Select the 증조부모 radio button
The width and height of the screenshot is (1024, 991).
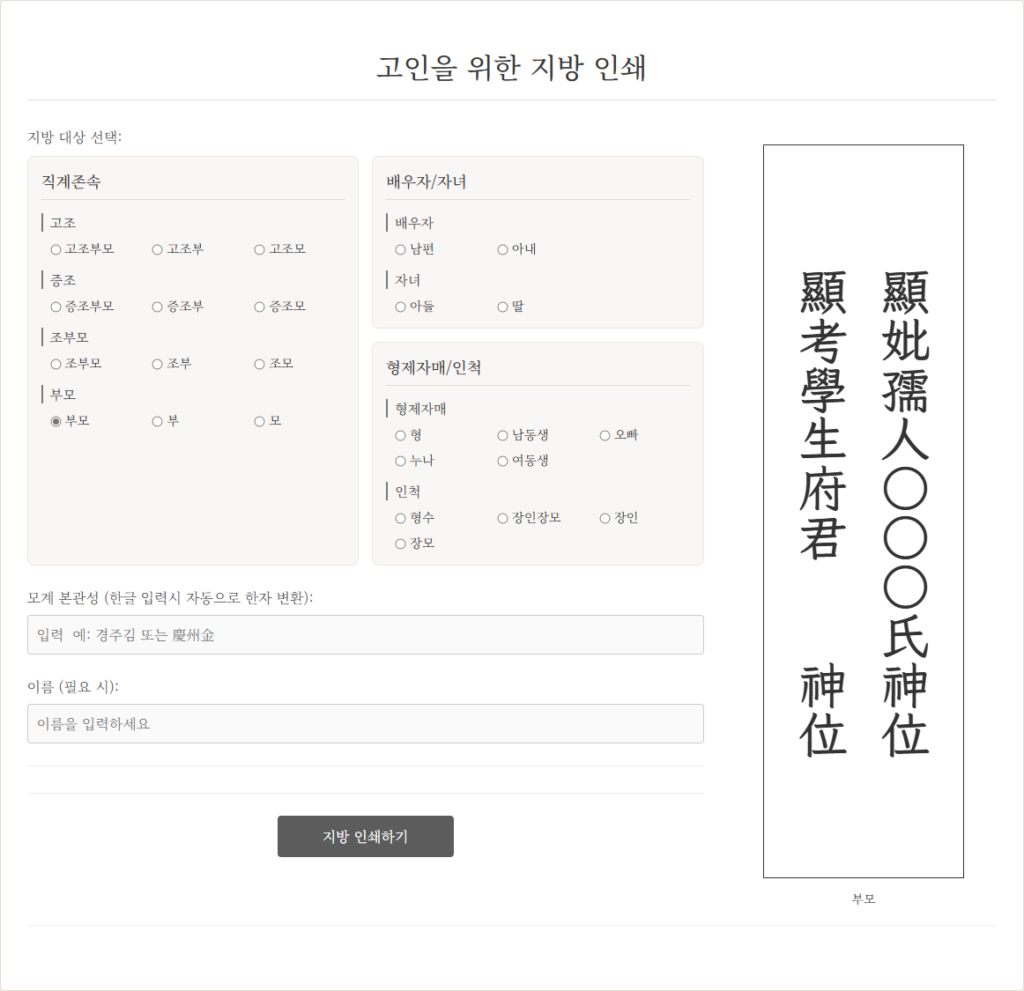pyautogui.click(x=54, y=306)
